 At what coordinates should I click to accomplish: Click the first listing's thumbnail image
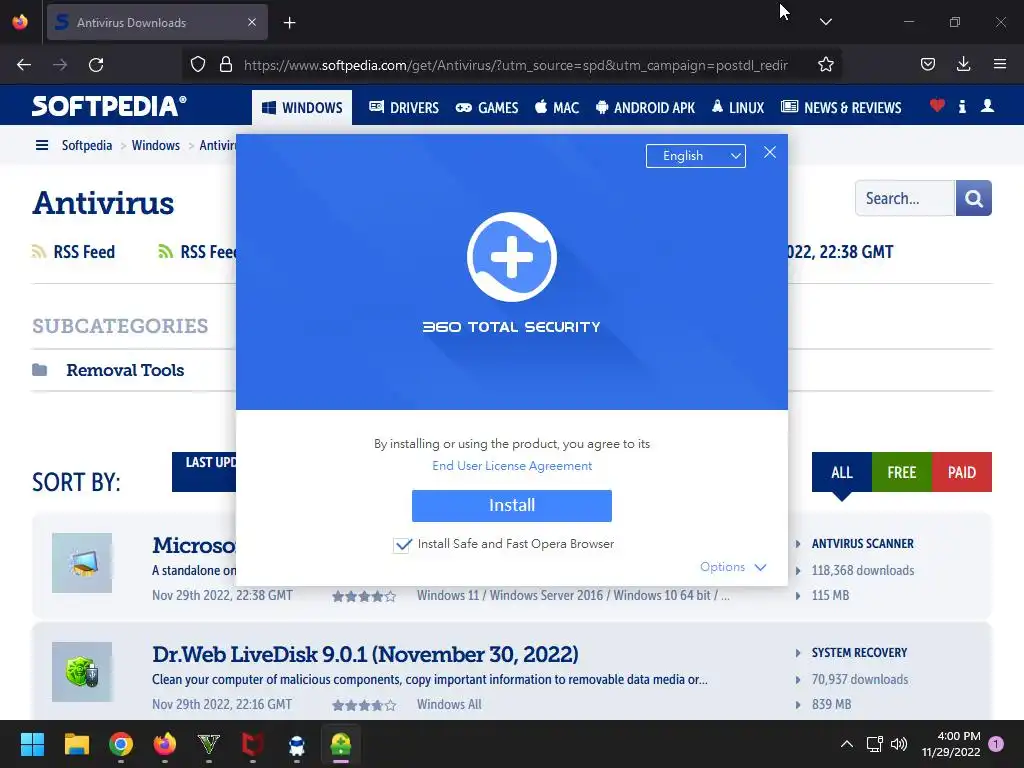(x=82, y=563)
